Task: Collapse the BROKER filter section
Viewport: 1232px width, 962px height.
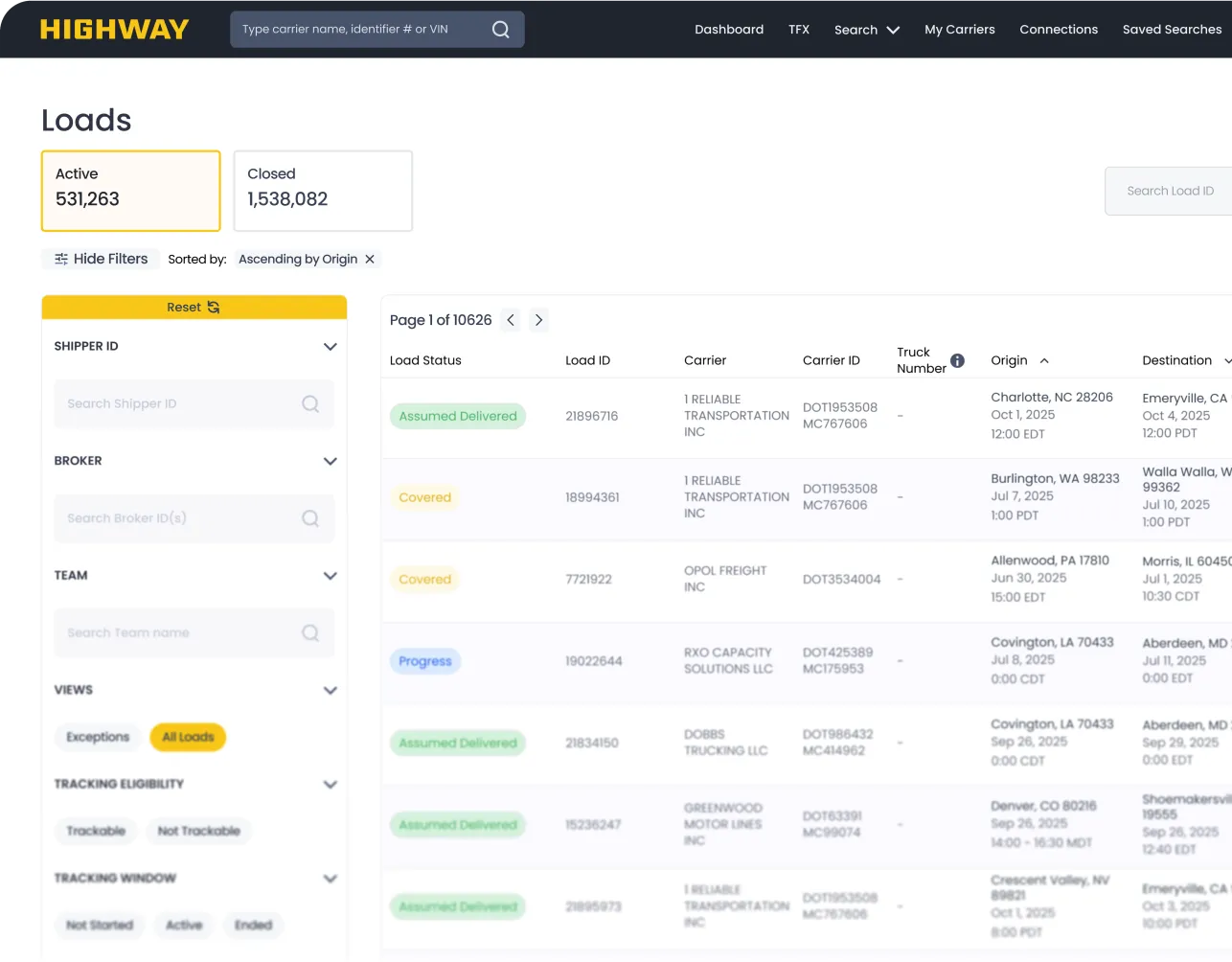Action: [x=331, y=461]
